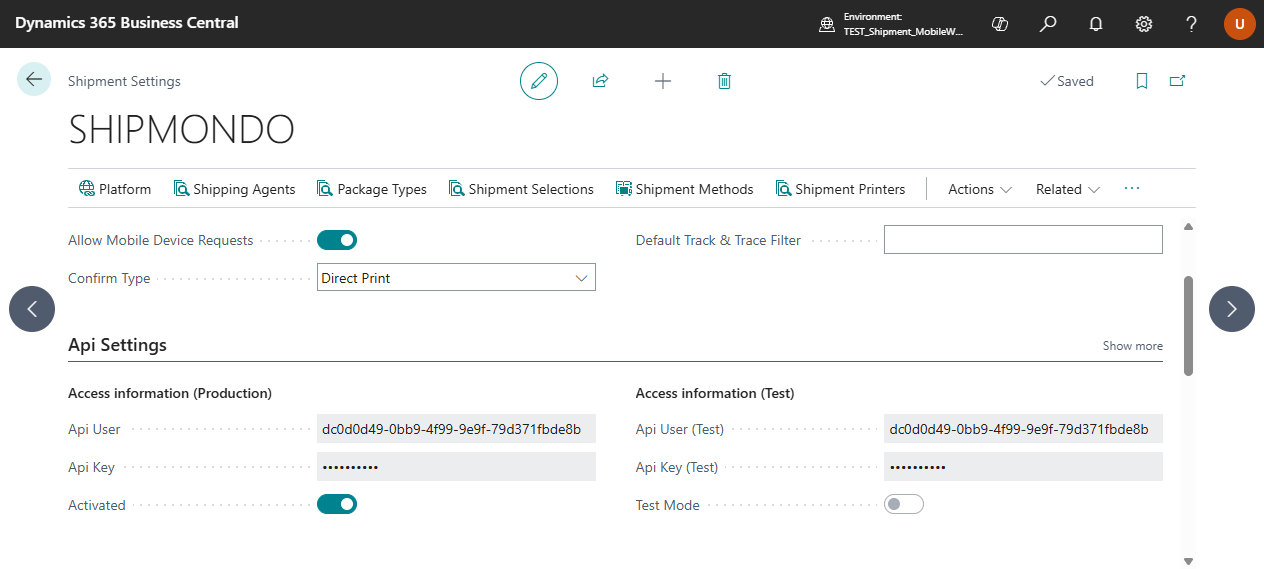Screen dimensions: 1264x569
Task: Click Default Track & Trace Filter field
Action: point(1023,240)
